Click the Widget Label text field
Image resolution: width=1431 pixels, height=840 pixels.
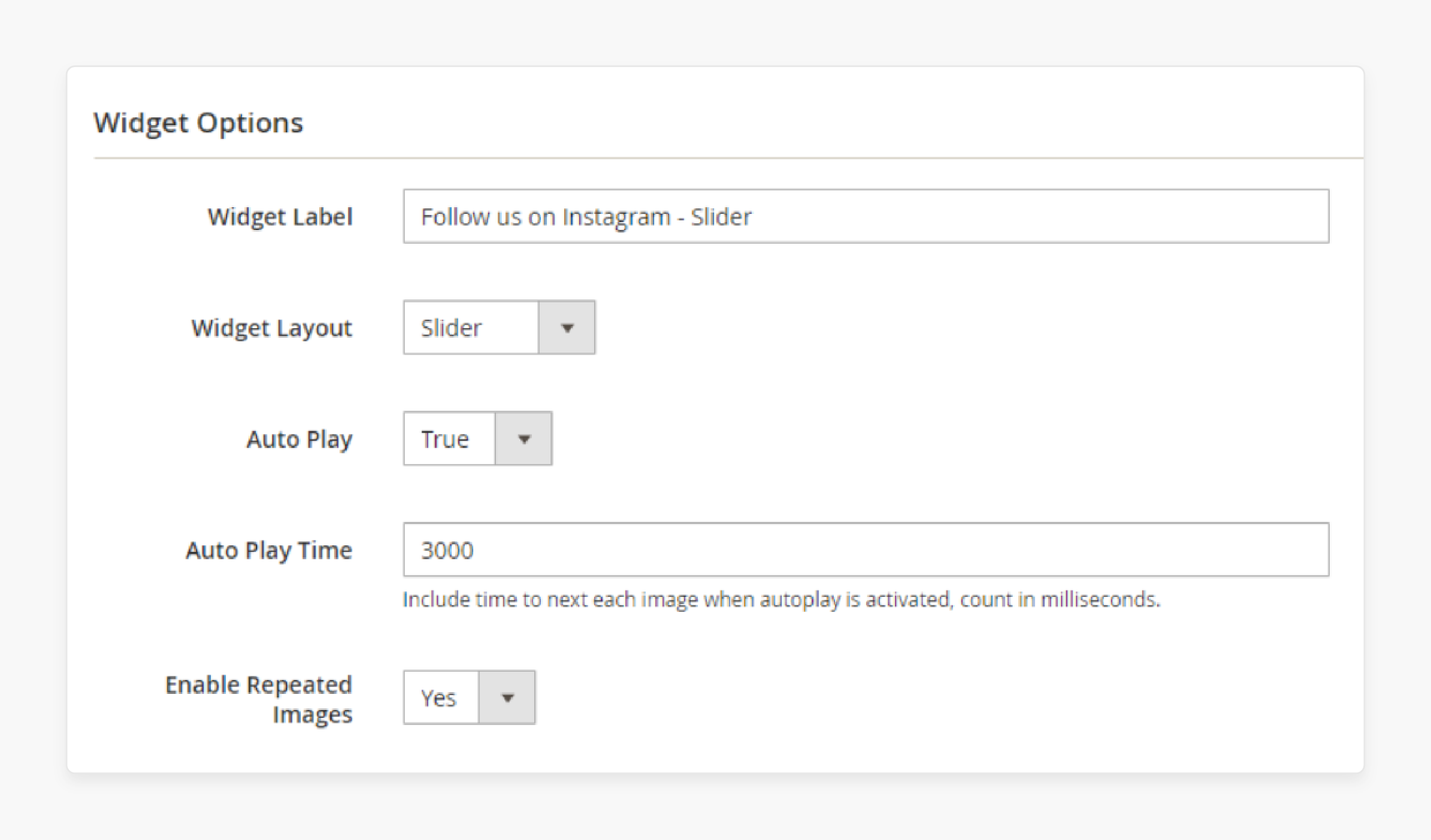[866, 216]
